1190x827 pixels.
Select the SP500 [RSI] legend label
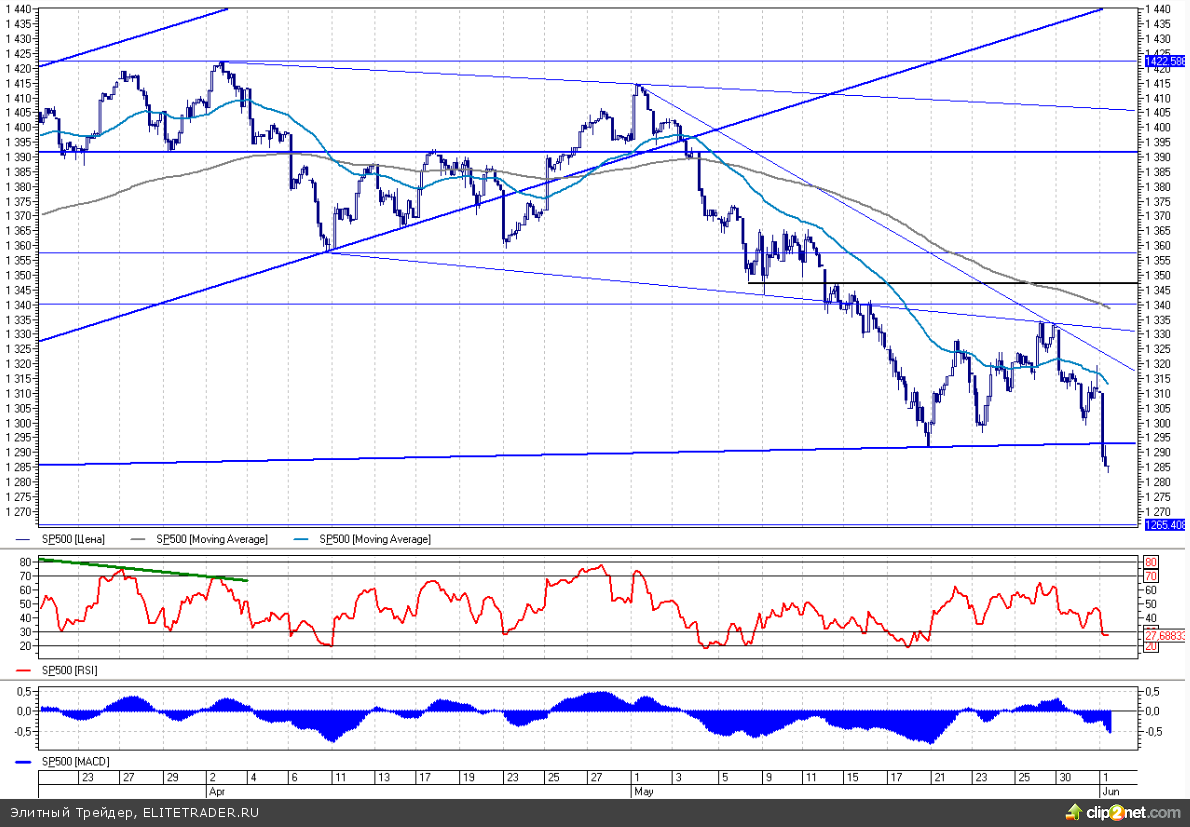(69, 669)
